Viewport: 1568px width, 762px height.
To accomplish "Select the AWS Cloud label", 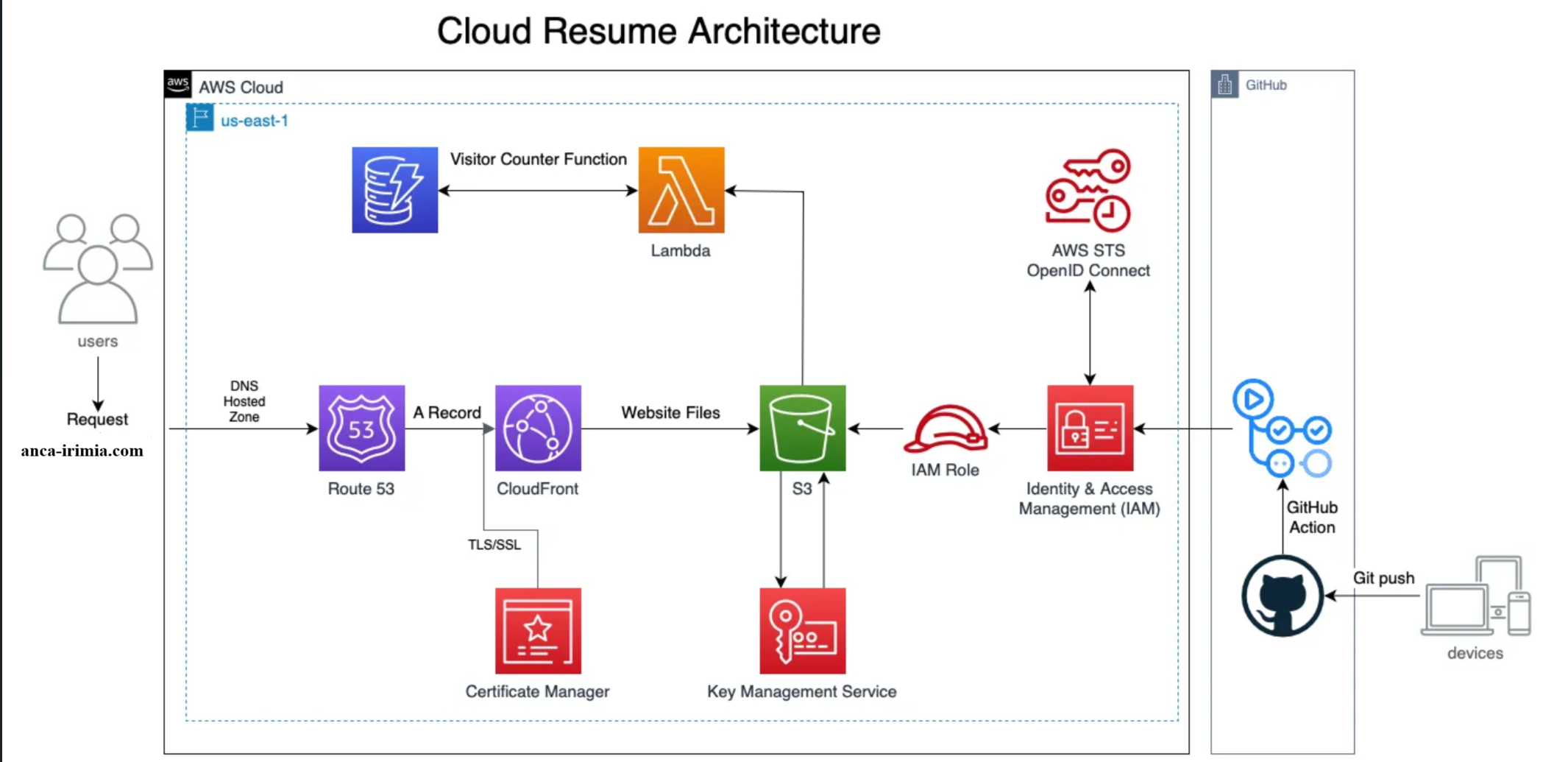I will pyautogui.click(x=241, y=87).
